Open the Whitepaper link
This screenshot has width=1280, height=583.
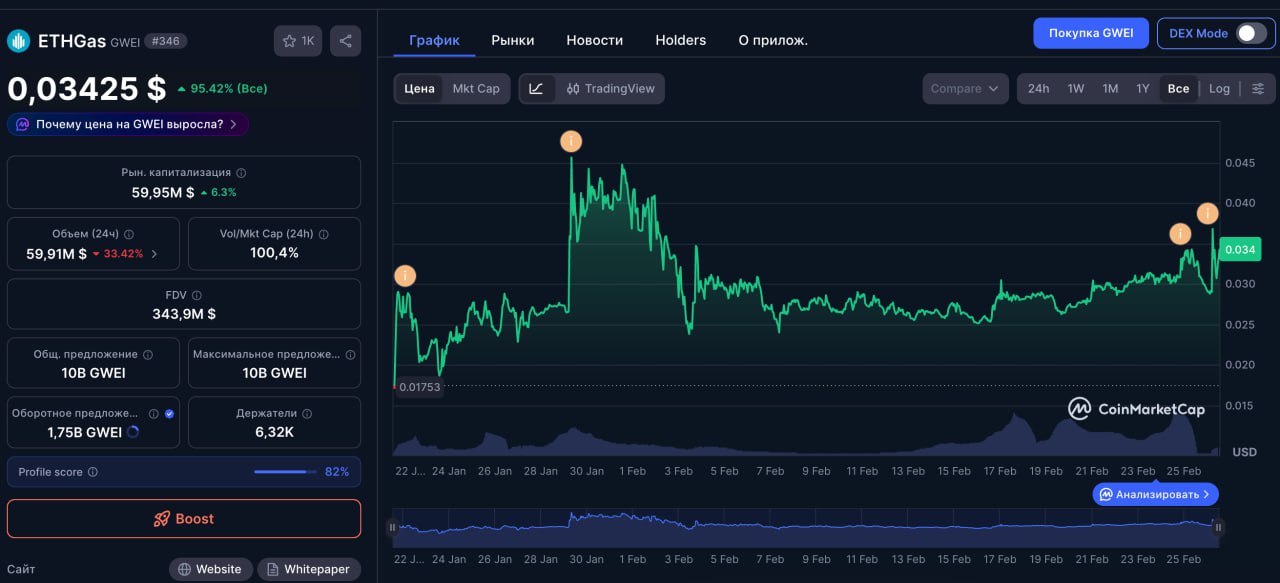click(x=309, y=570)
